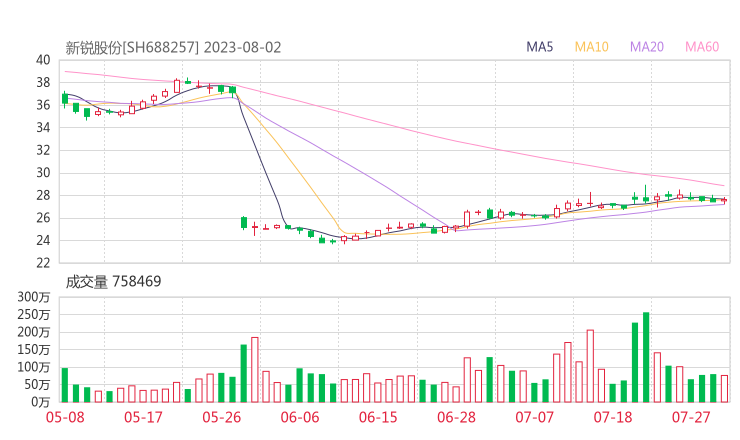
Task: Click the 250万 volume axis label
Action: pyautogui.click(x=34, y=314)
